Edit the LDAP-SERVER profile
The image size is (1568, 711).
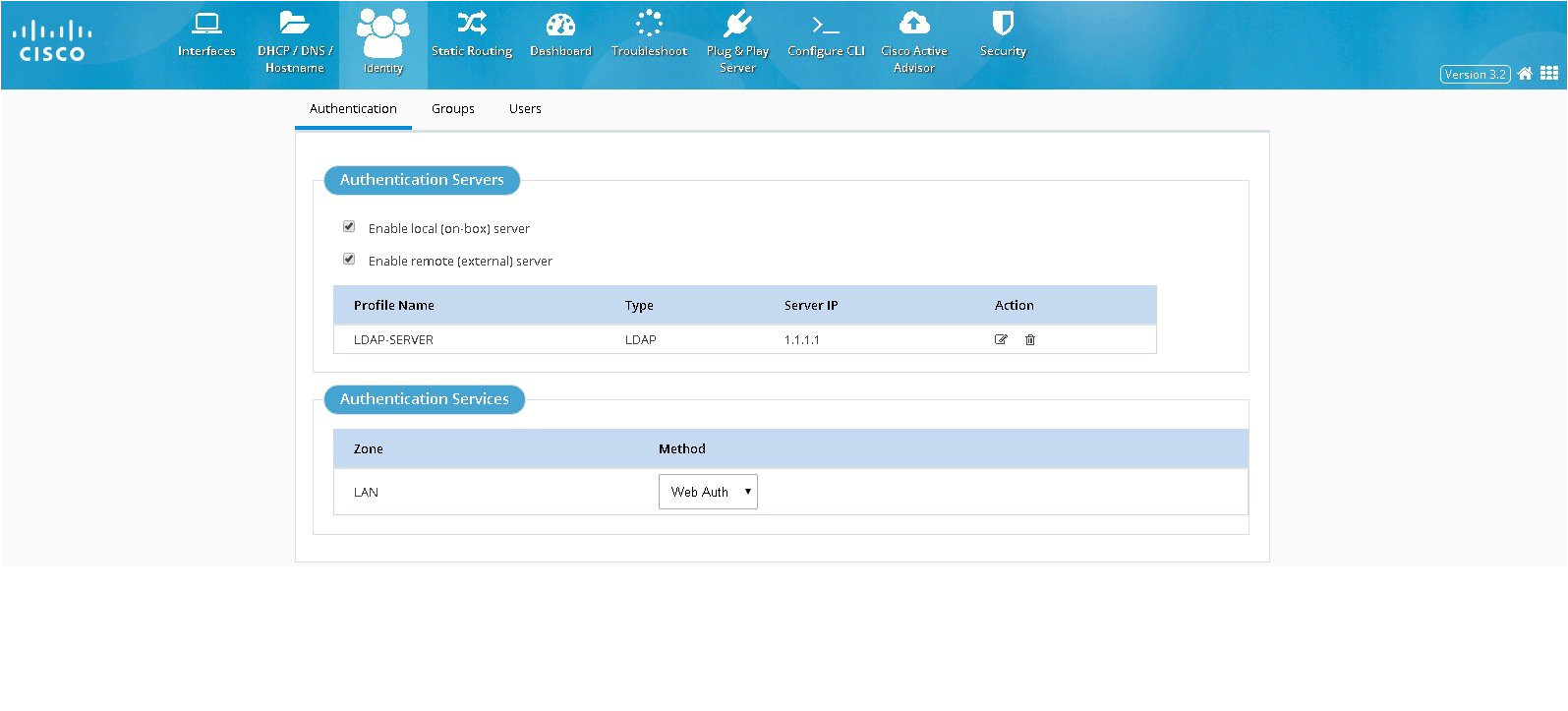tap(1001, 339)
